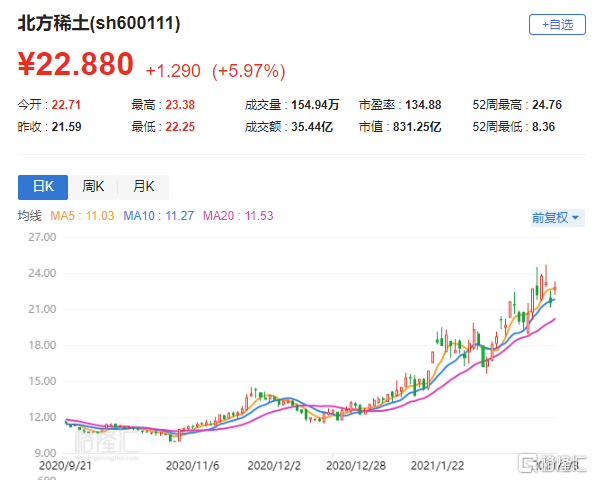Select the 日K daily chart tab
Image resolution: width=593 pixels, height=480 pixels.
click(43, 187)
